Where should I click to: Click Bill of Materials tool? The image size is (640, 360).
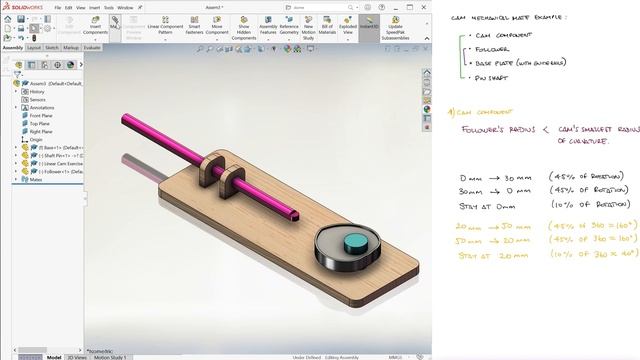[327, 25]
